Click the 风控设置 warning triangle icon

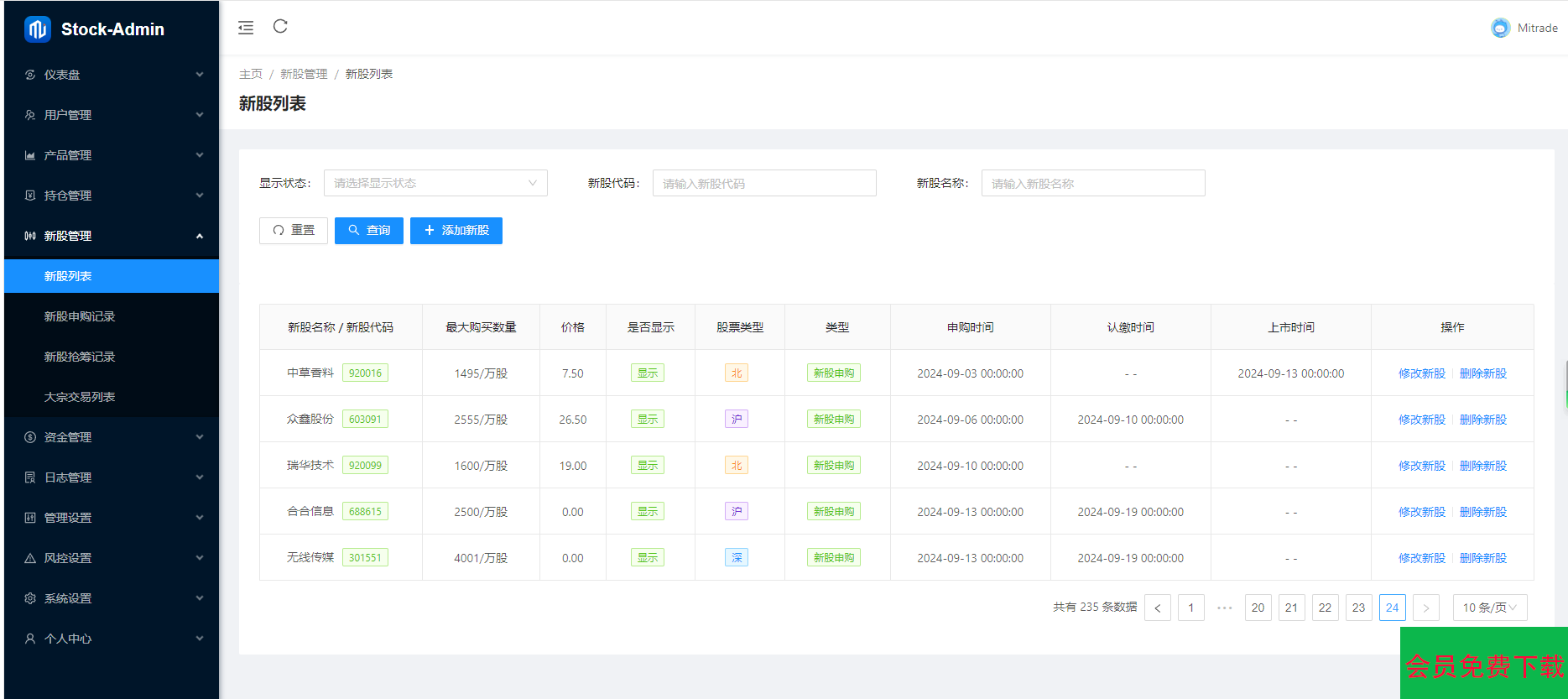[30, 558]
